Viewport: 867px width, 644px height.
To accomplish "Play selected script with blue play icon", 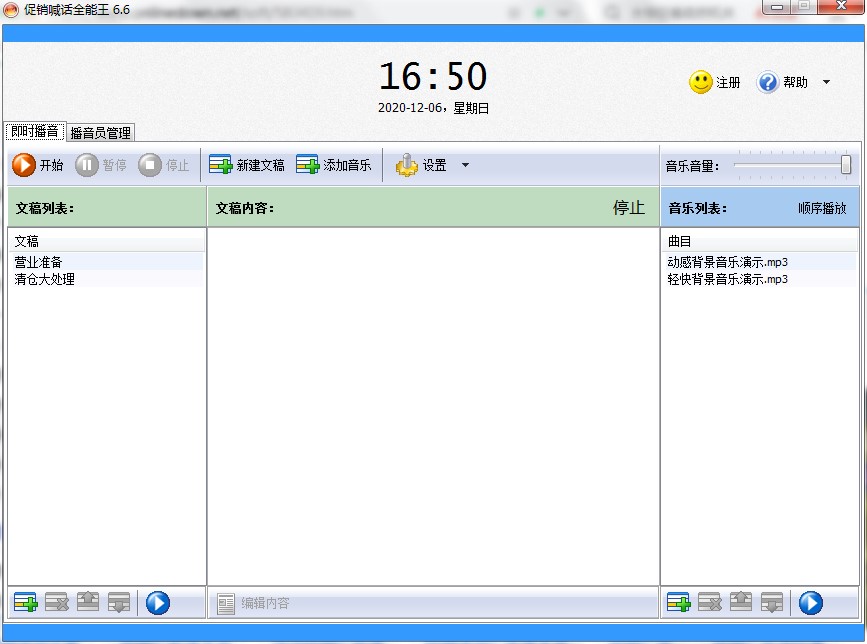I will coord(158,603).
